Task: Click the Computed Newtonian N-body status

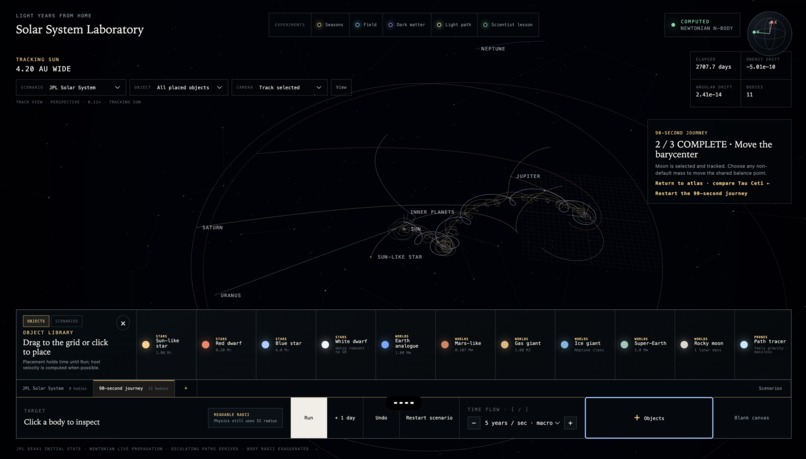Action: pos(702,25)
